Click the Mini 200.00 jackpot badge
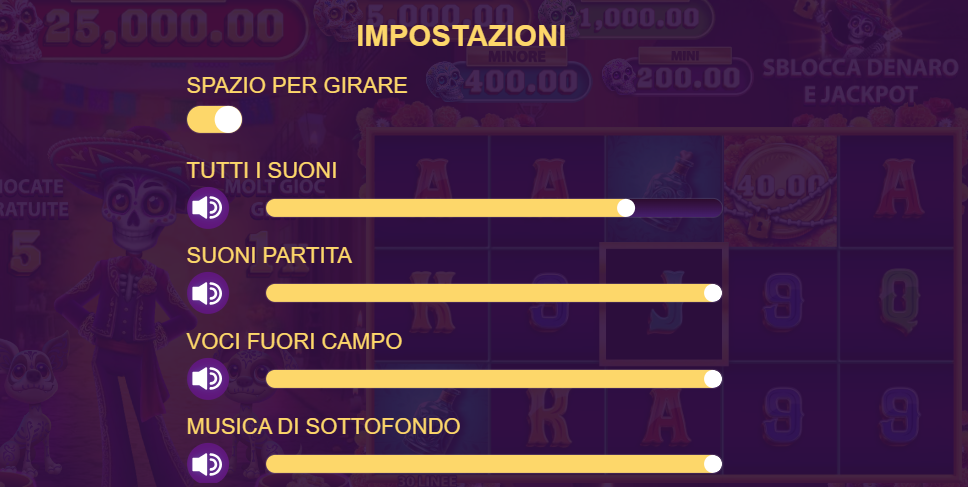This screenshot has width=968, height=487. coord(678,73)
